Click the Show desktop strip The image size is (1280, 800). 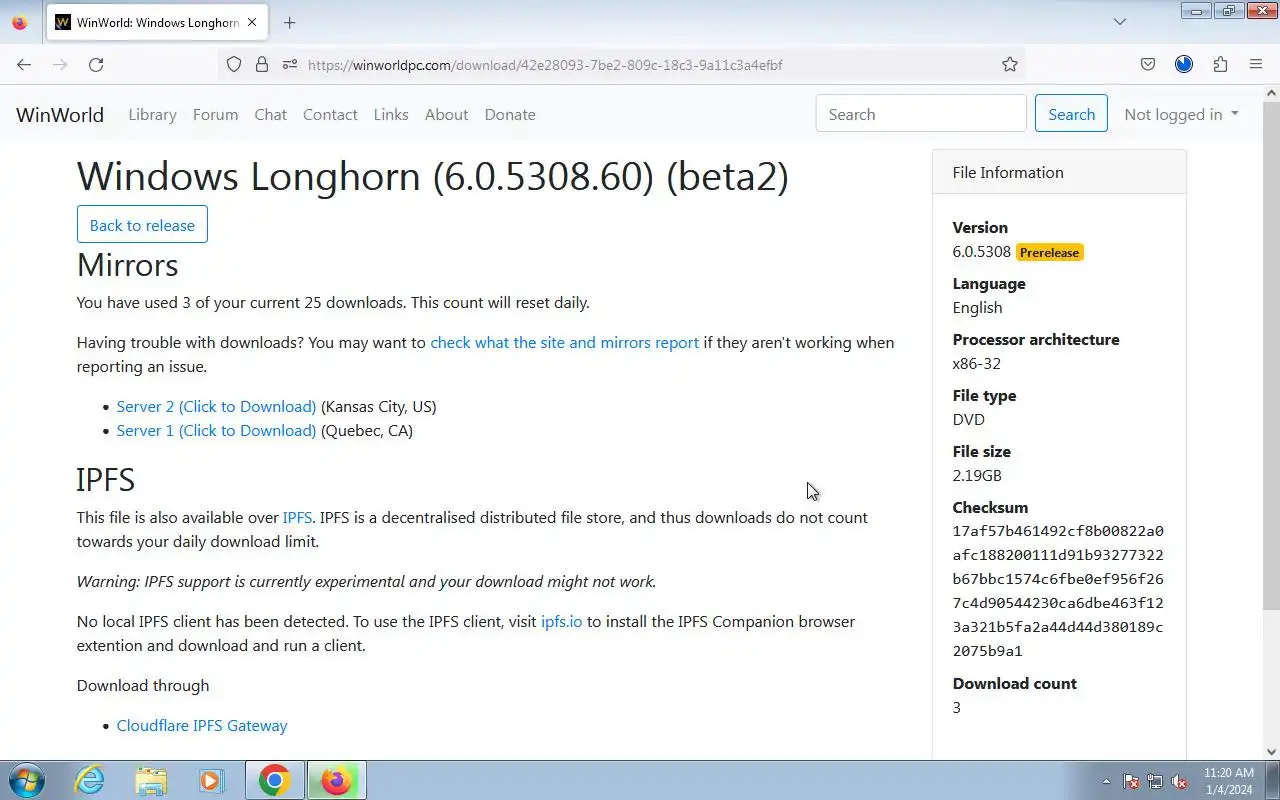point(1273,780)
